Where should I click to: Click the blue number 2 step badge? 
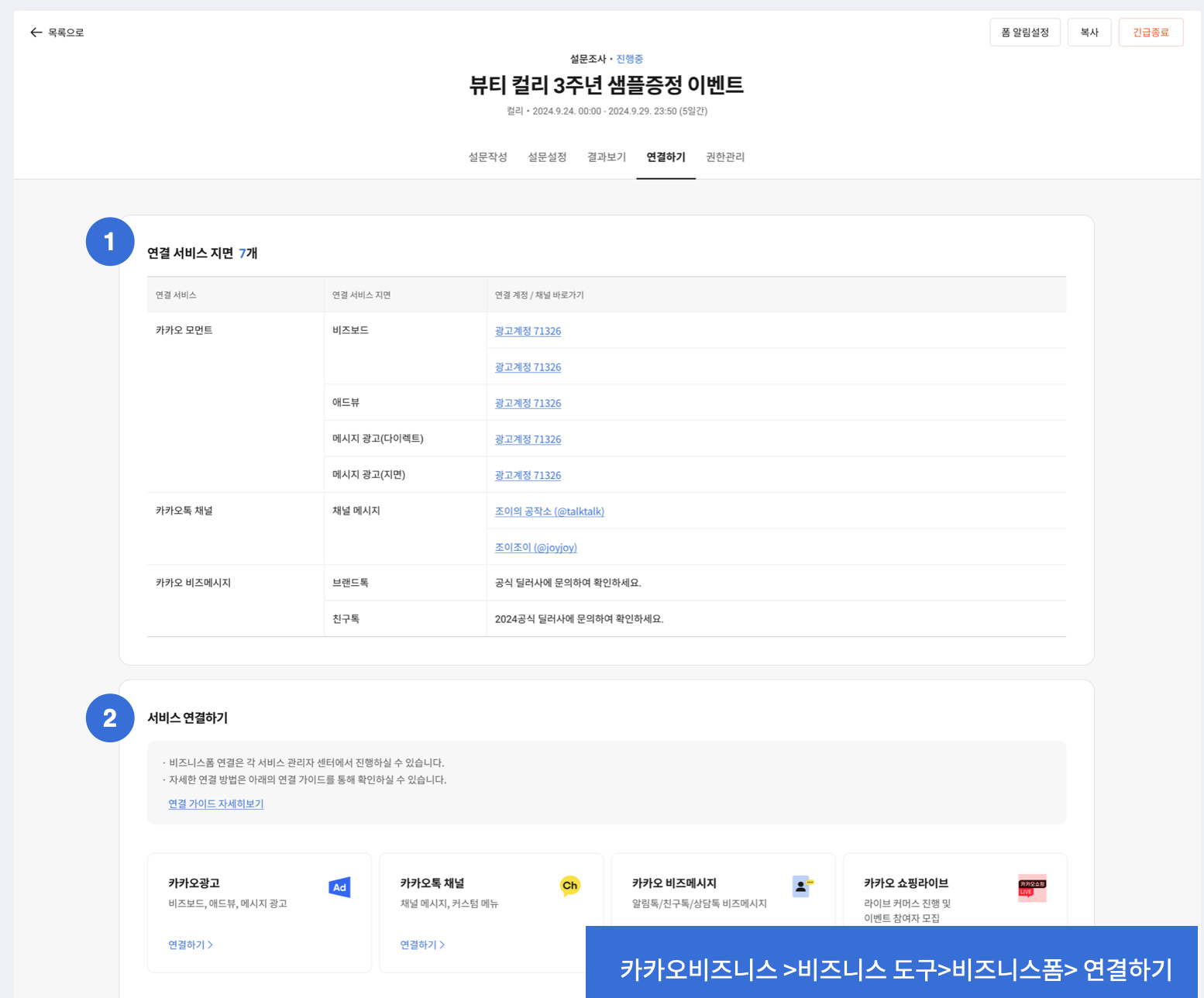tap(110, 718)
